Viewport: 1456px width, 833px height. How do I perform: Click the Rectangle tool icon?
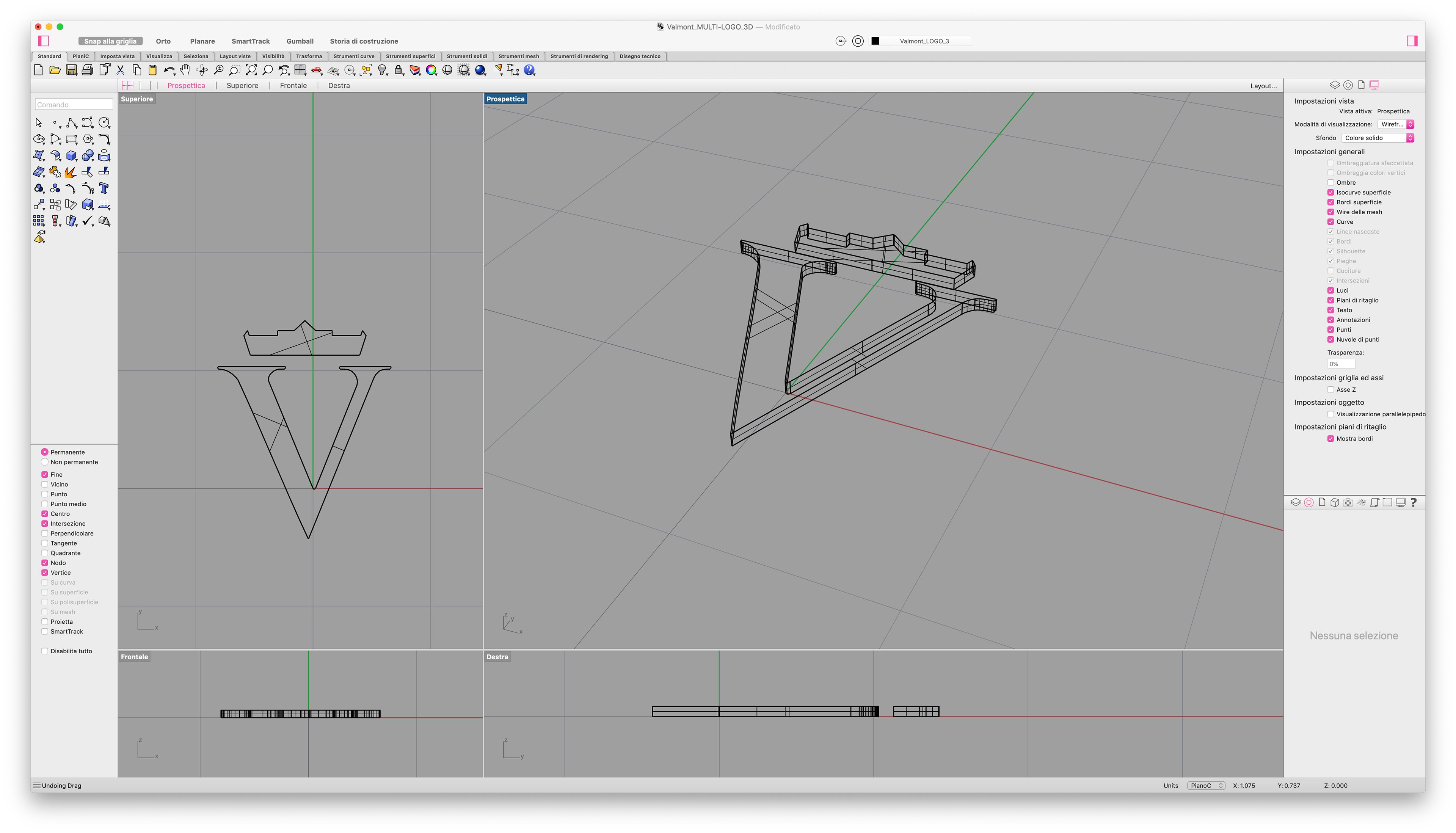coord(71,139)
